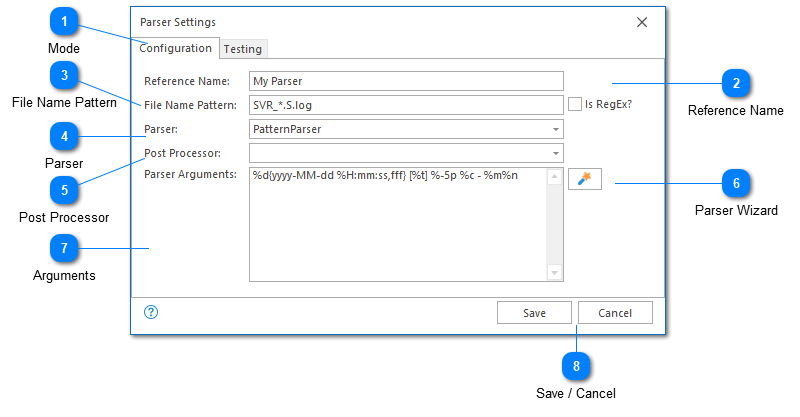This screenshot has width=800, height=417.
Task: Click the 'Parser Arguments:' label
Action: coord(190,174)
